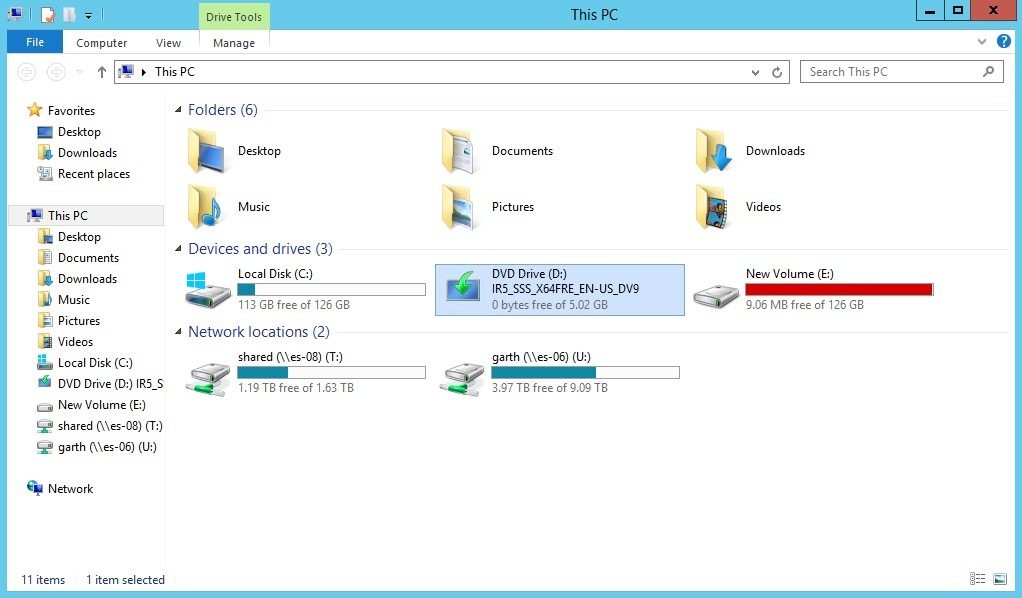Click the Forward navigation arrow
Screen dimensions: 1022x598
(x=56, y=72)
